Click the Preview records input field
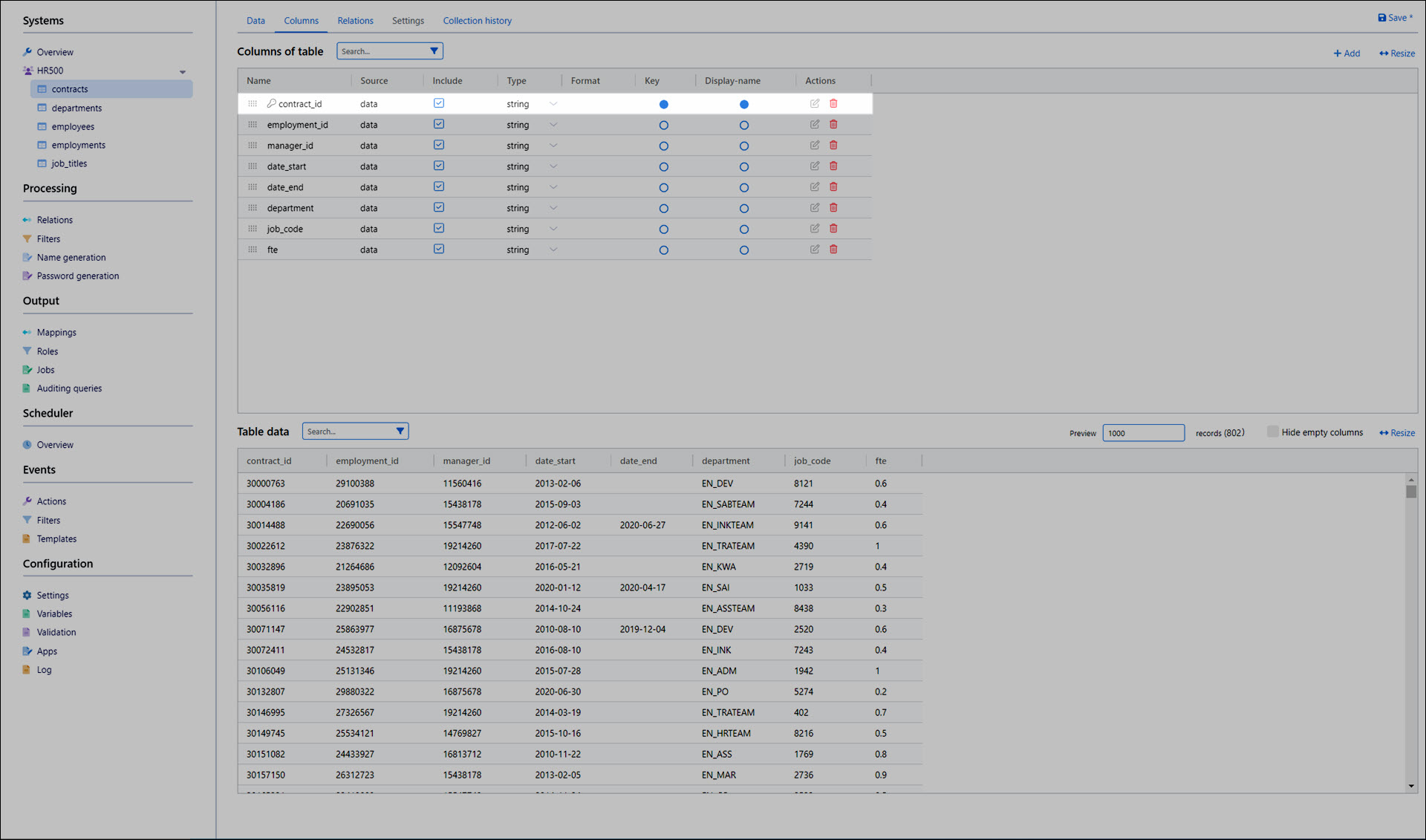 pyautogui.click(x=1142, y=433)
